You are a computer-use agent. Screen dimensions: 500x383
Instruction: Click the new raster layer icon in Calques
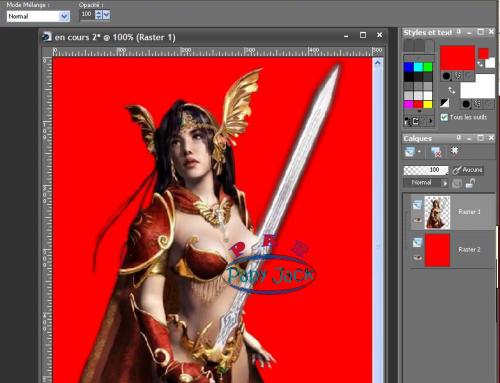click(x=409, y=152)
